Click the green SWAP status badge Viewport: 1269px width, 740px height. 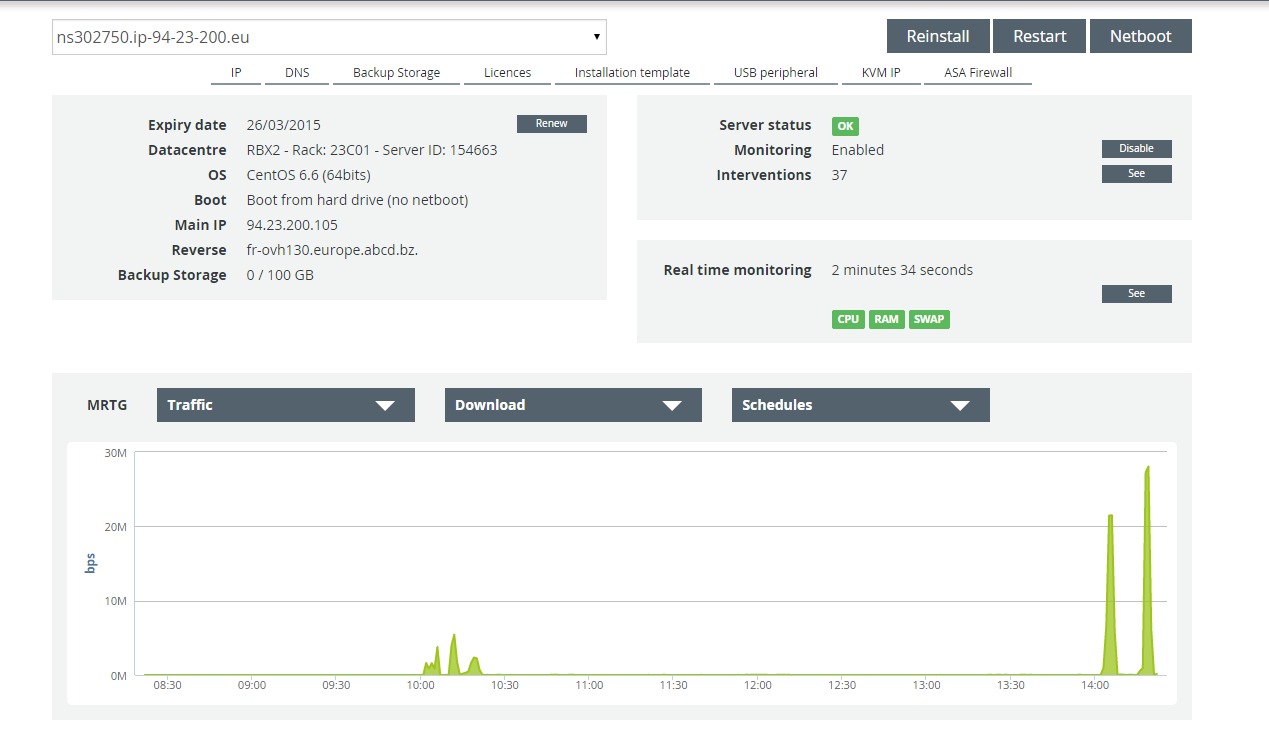tap(928, 319)
